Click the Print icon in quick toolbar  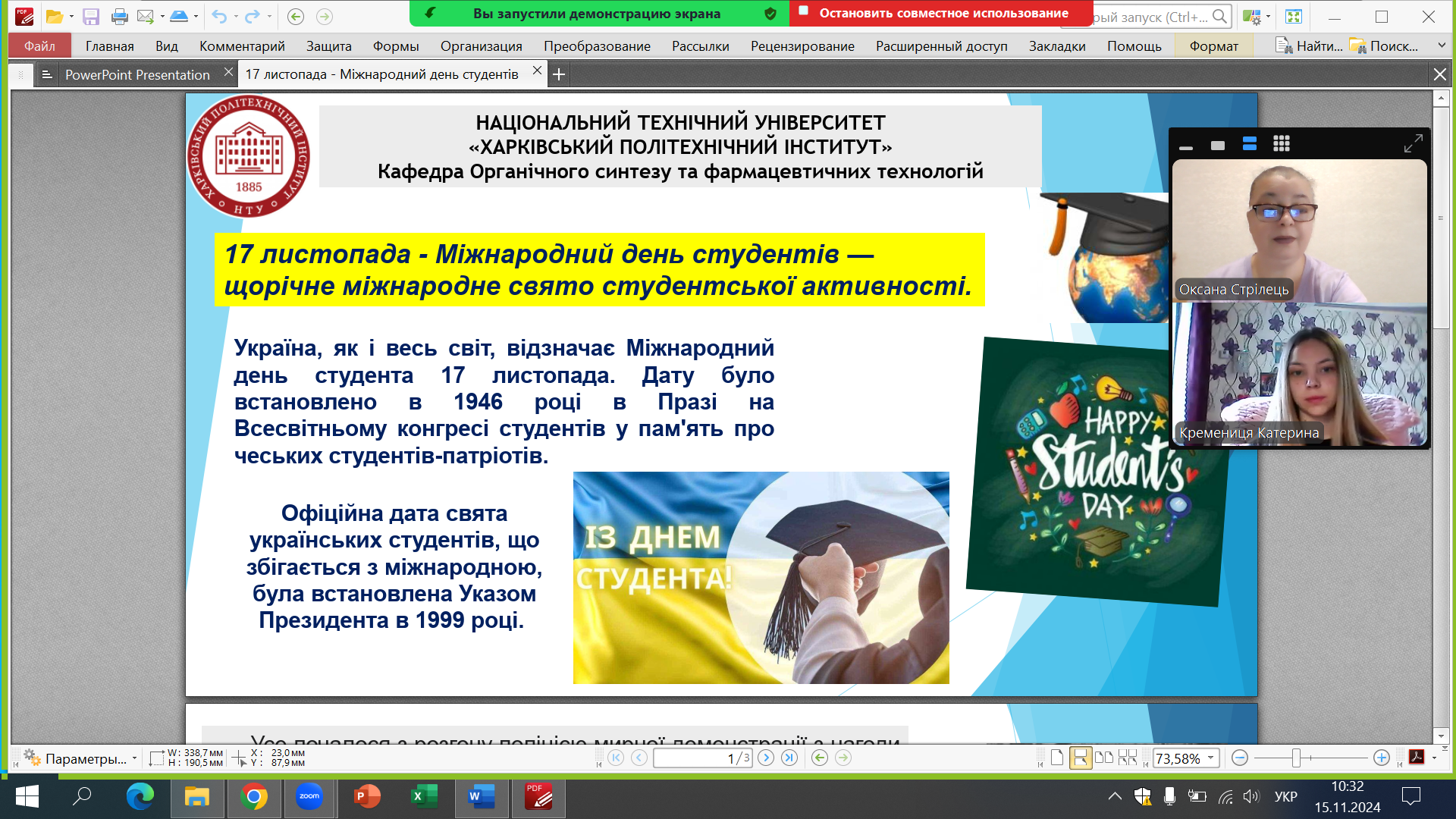click(119, 16)
